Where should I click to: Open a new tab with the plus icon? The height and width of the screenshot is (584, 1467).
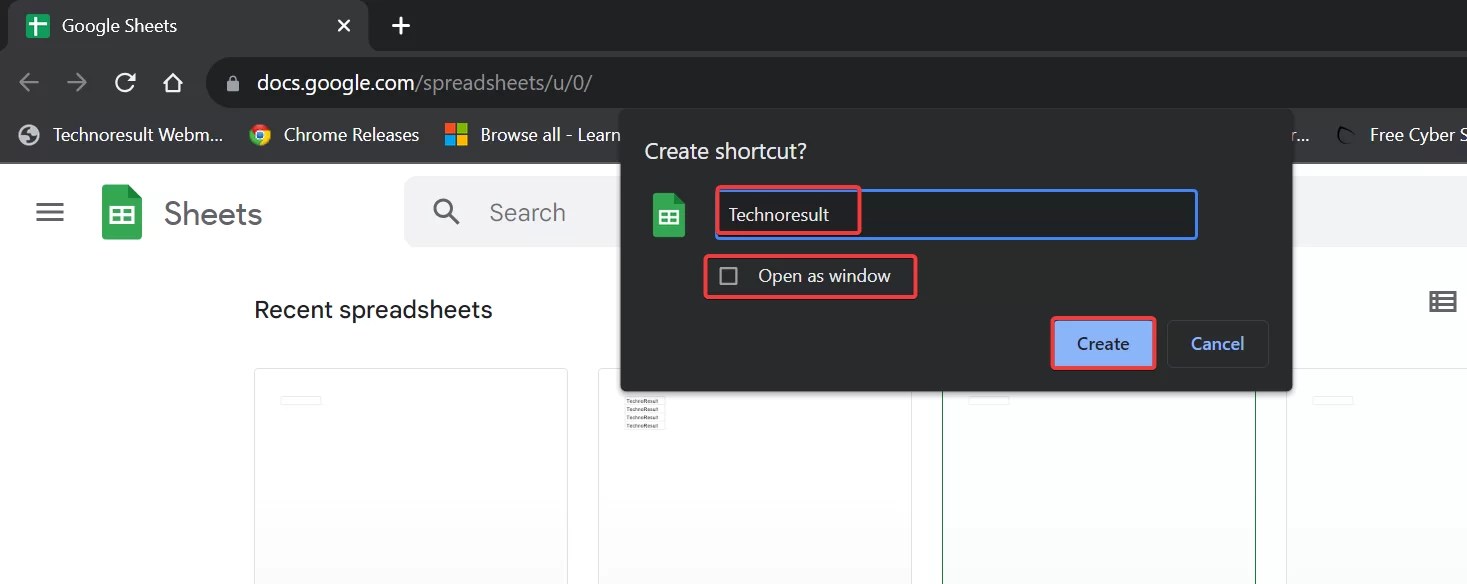pyautogui.click(x=400, y=26)
